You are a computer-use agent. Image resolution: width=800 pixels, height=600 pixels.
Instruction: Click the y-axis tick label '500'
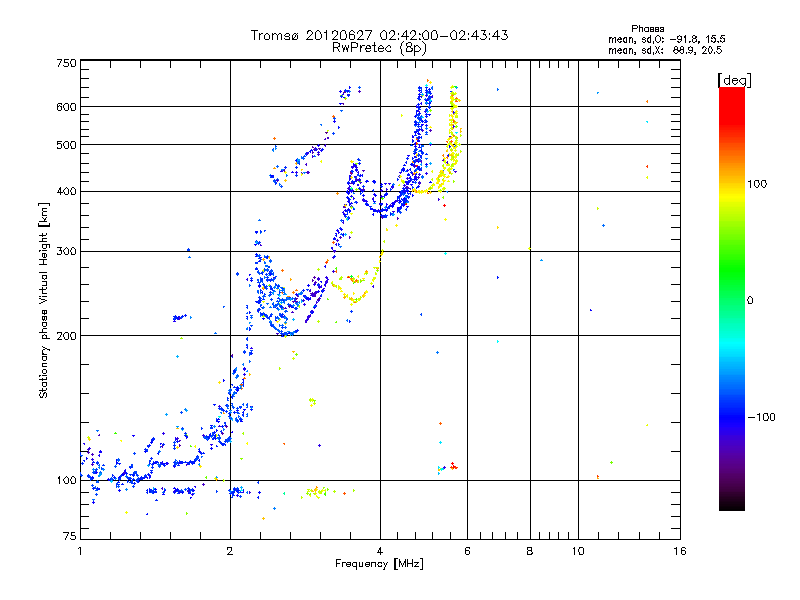coord(66,145)
